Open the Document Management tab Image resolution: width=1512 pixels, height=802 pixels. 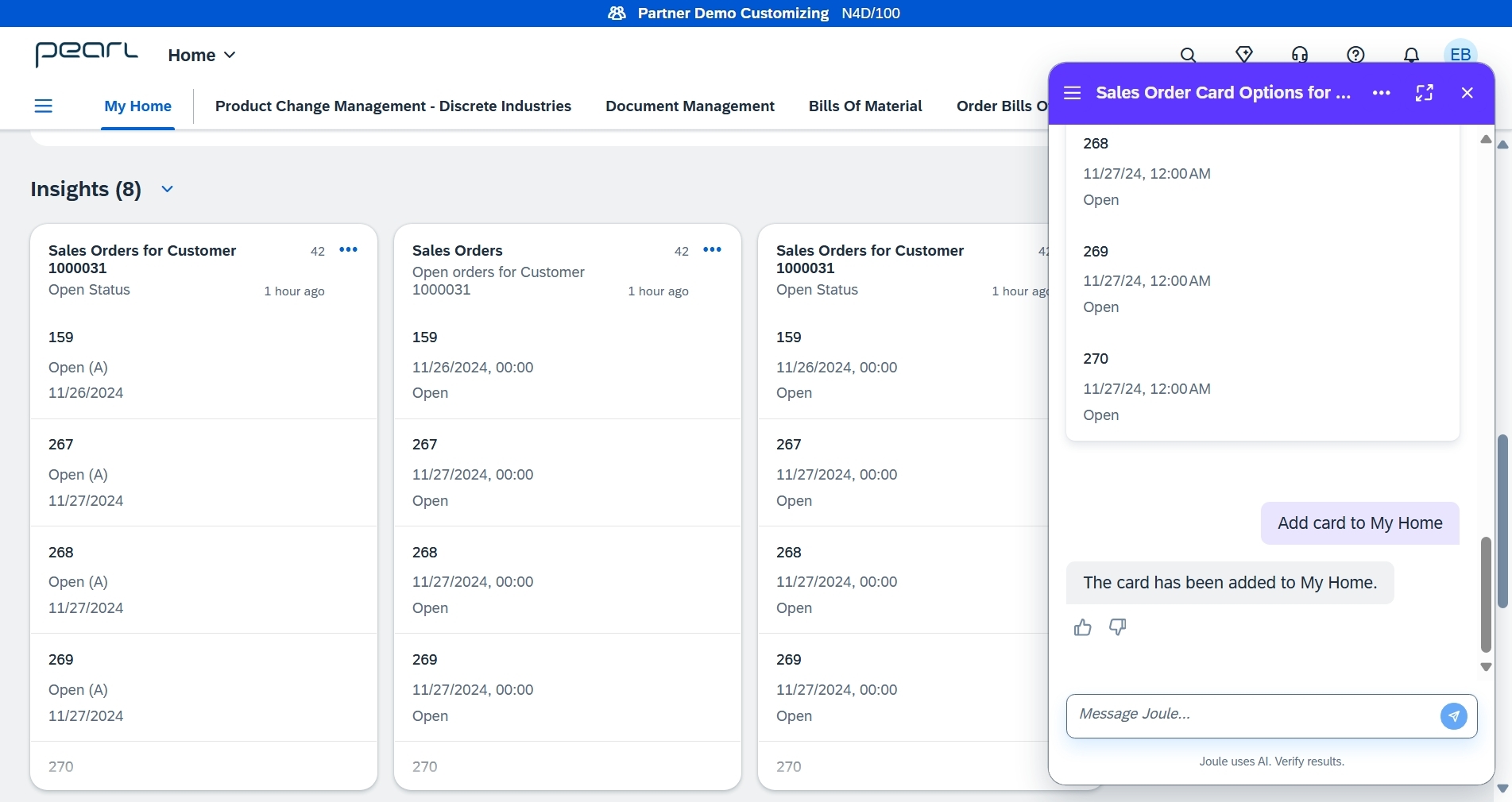tap(690, 106)
